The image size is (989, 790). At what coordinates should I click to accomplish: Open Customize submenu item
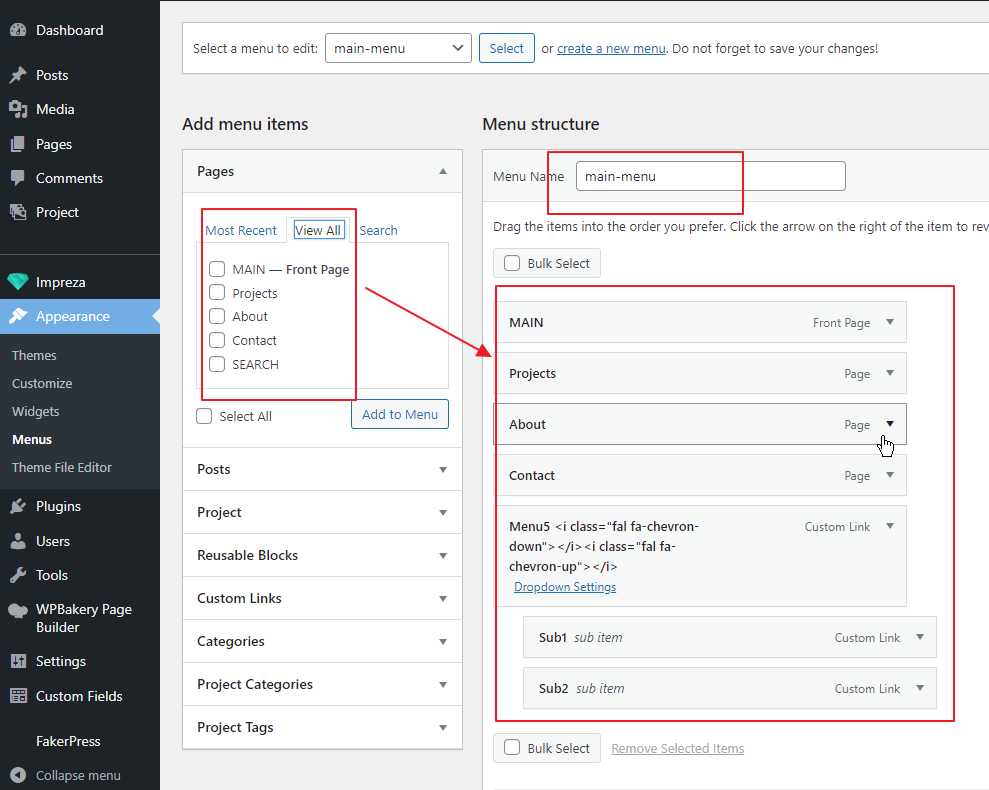[42, 384]
